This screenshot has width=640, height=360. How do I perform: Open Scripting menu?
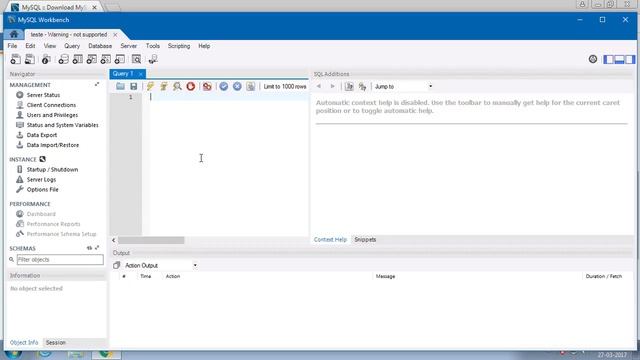179,46
